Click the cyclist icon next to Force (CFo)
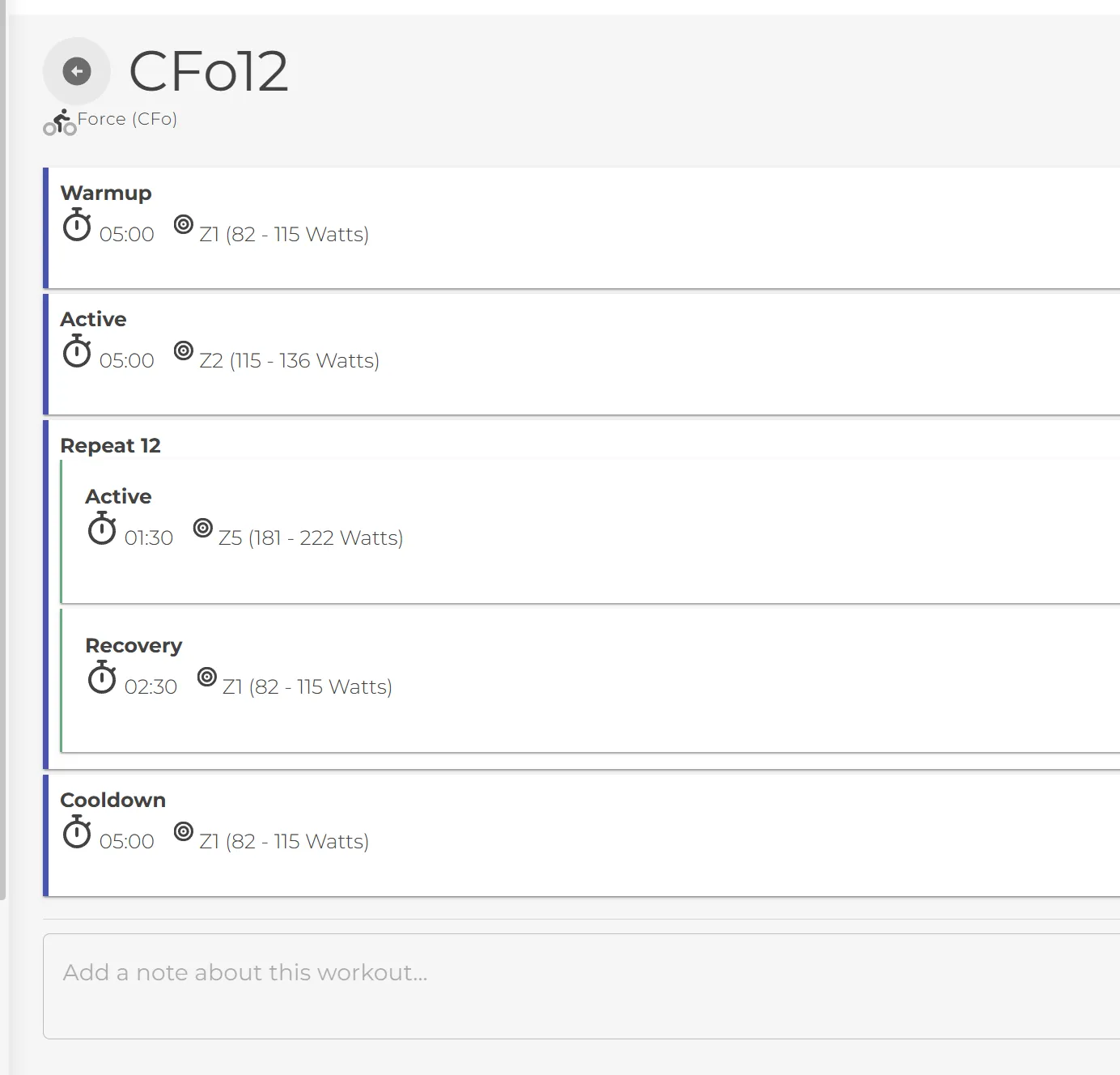The height and width of the screenshot is (1075, 1120). click(59, 121)
